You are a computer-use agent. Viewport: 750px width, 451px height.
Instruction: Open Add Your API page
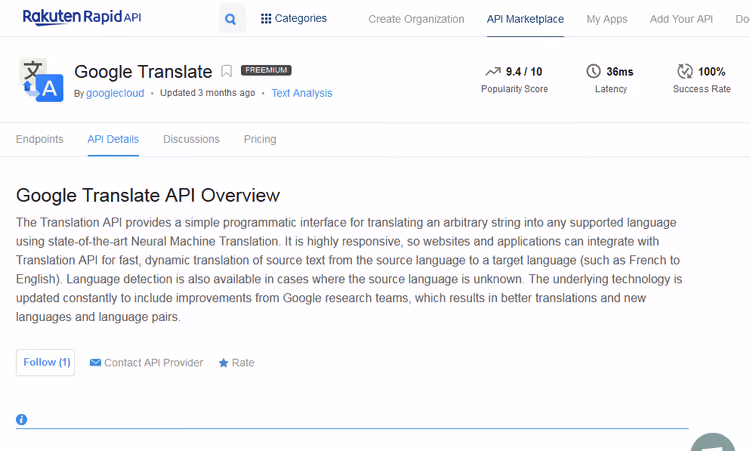click(x=681, y=19)
